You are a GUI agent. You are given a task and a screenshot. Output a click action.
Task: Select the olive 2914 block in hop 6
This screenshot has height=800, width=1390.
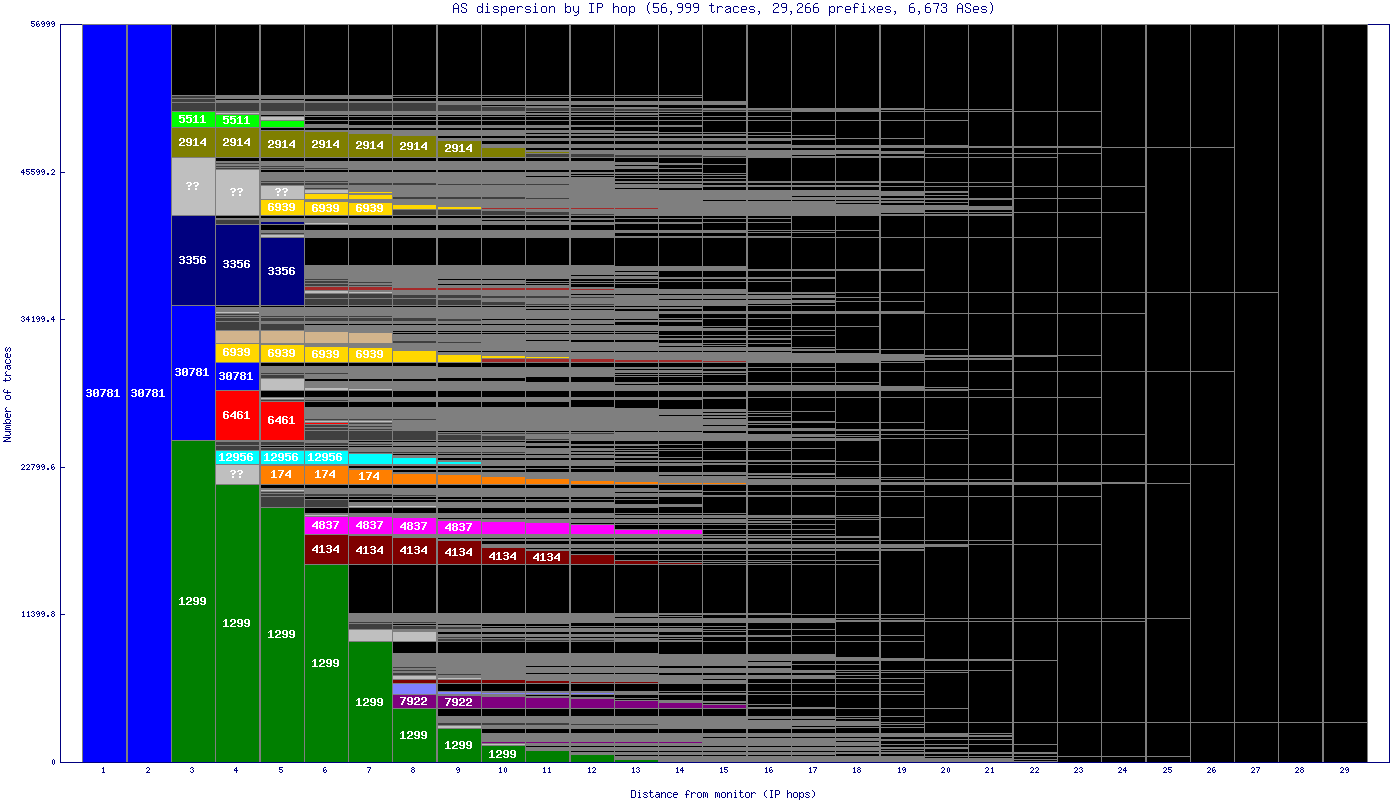pyautogui.click(x=326, y=144)
